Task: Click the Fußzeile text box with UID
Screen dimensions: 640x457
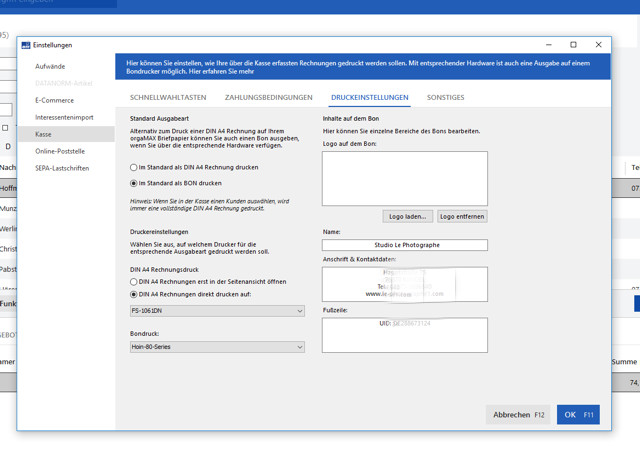Action: 404,335
